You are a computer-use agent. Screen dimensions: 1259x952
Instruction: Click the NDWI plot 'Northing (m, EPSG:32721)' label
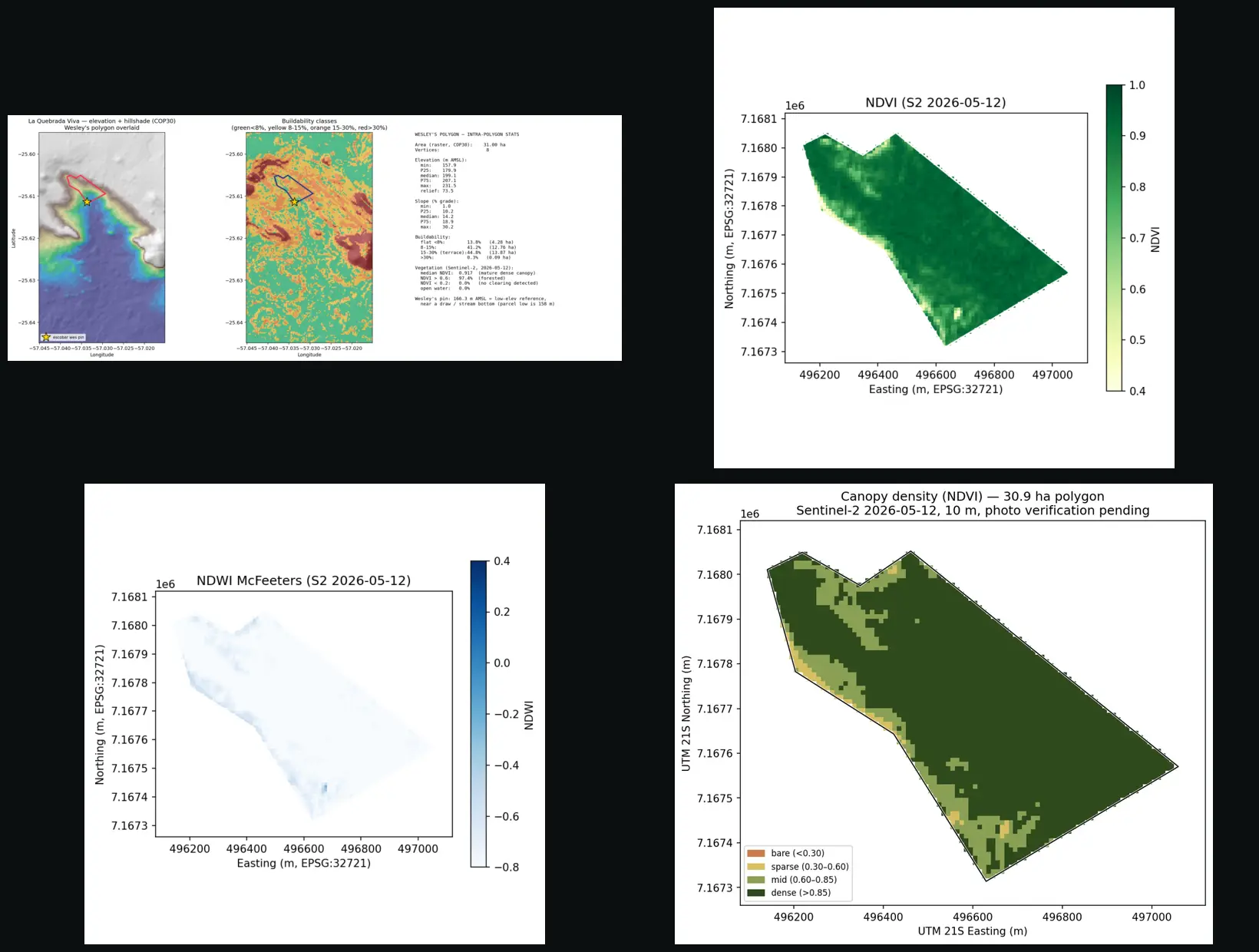pyautogui.click(x=100, y=715)
